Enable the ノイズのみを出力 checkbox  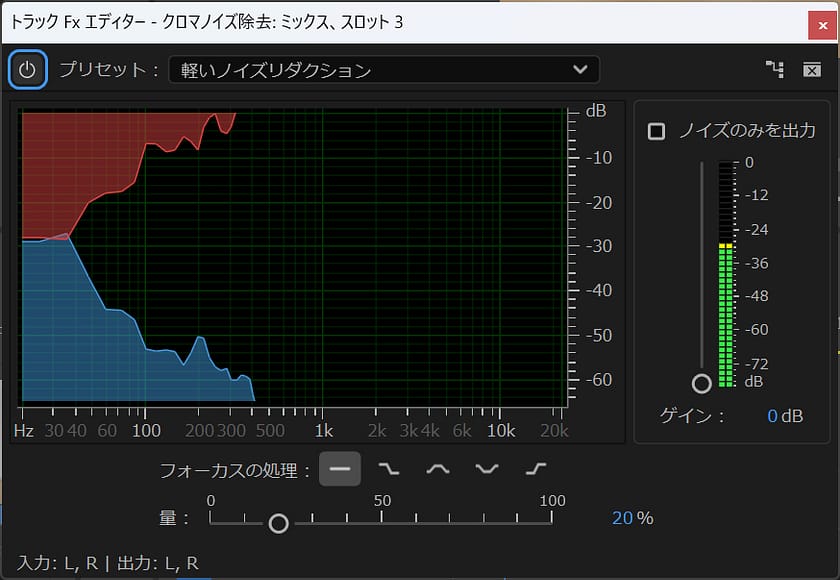656,131
